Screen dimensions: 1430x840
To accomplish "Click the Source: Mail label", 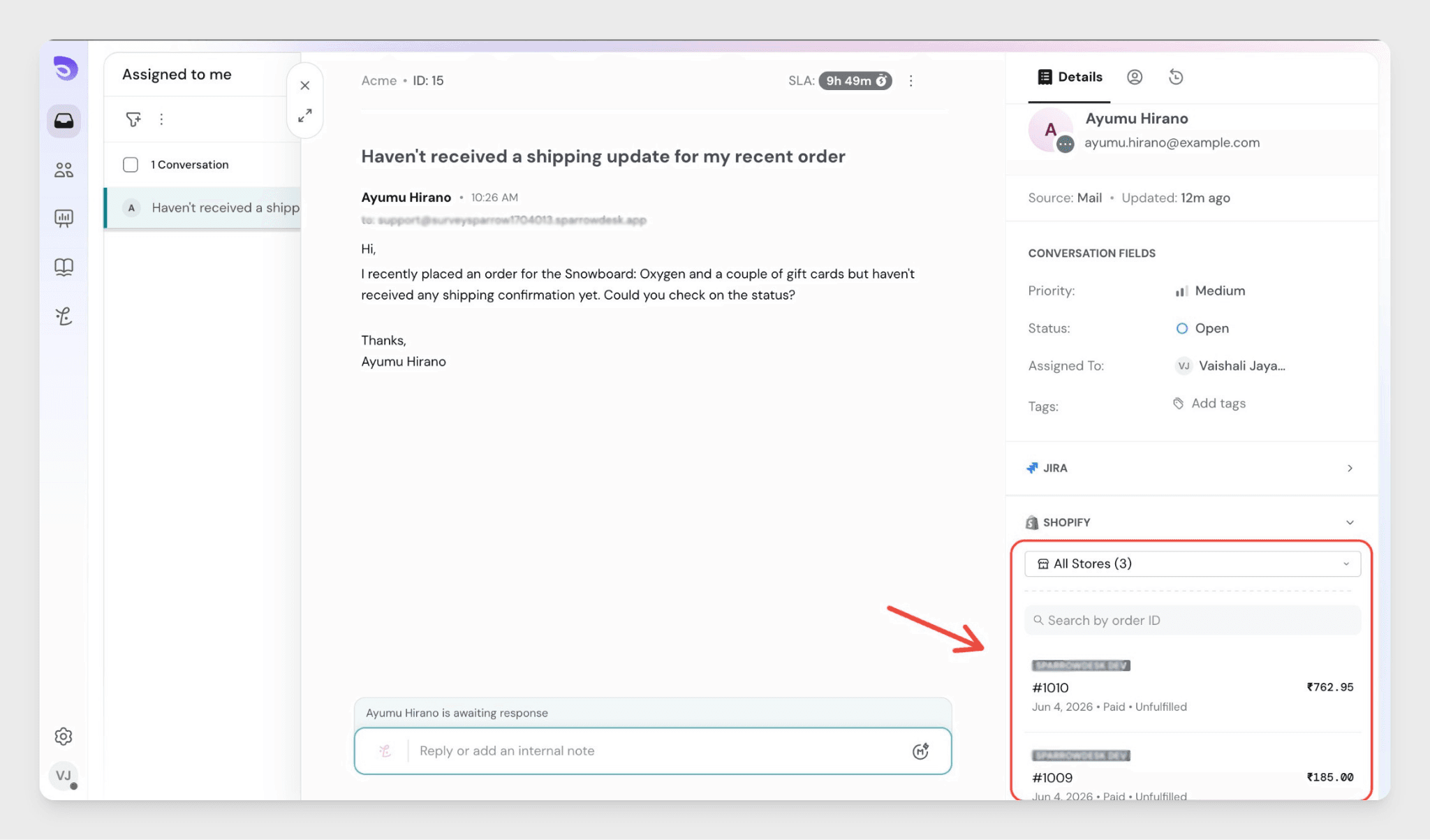I will point(1065,198).
